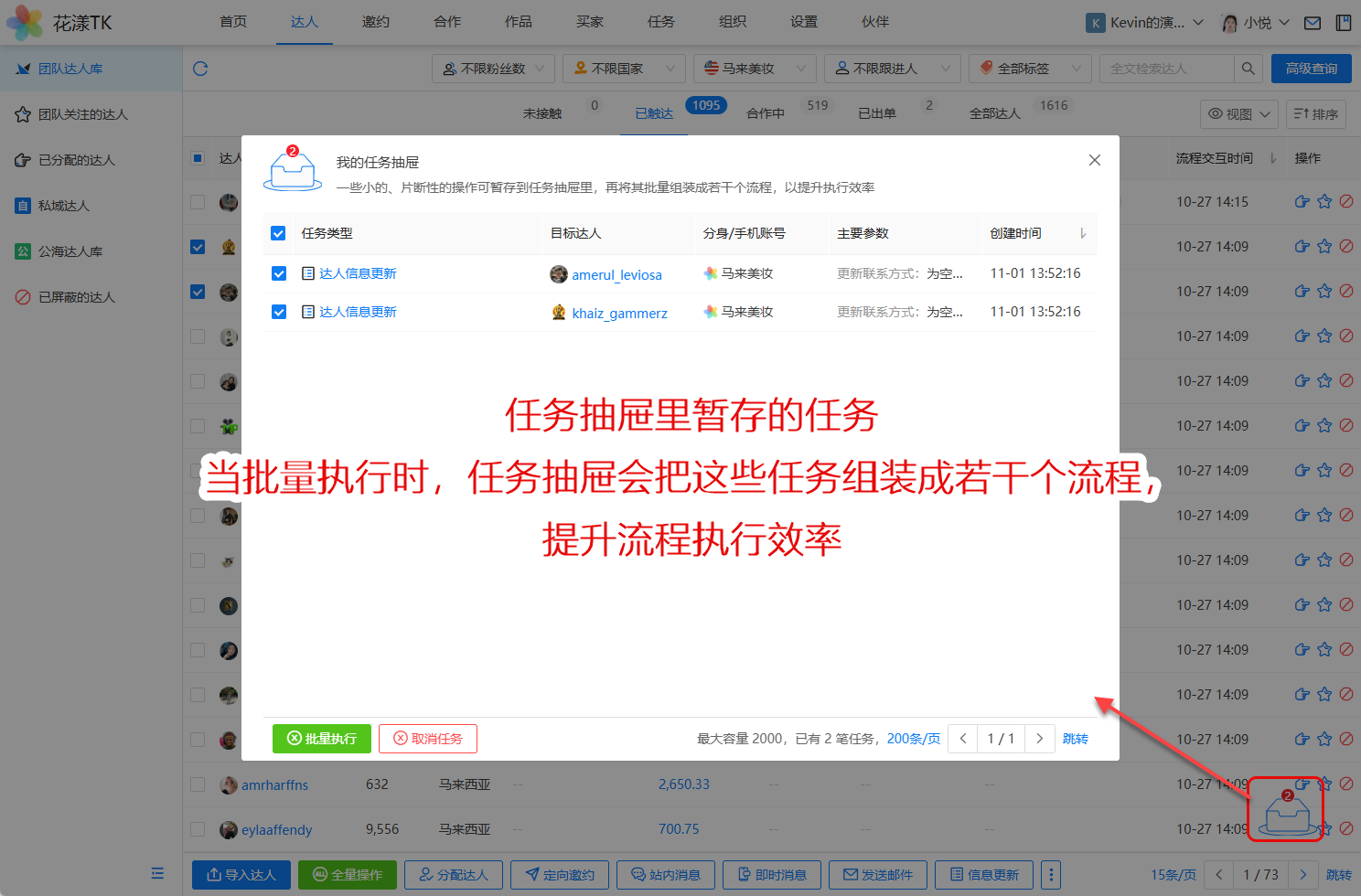The width and height of the screenshot is (1361, 896).
Task: Uncheck the khaiz_gammerz task checkbox
Action: tap(279, 312)
